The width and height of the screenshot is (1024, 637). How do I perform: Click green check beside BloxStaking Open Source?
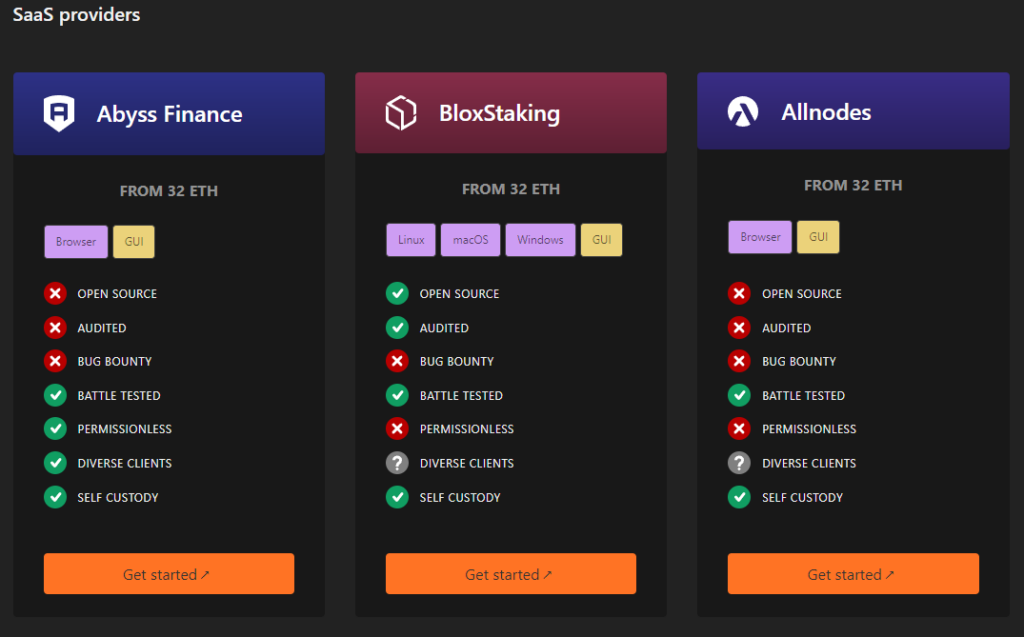pos(397,293)
